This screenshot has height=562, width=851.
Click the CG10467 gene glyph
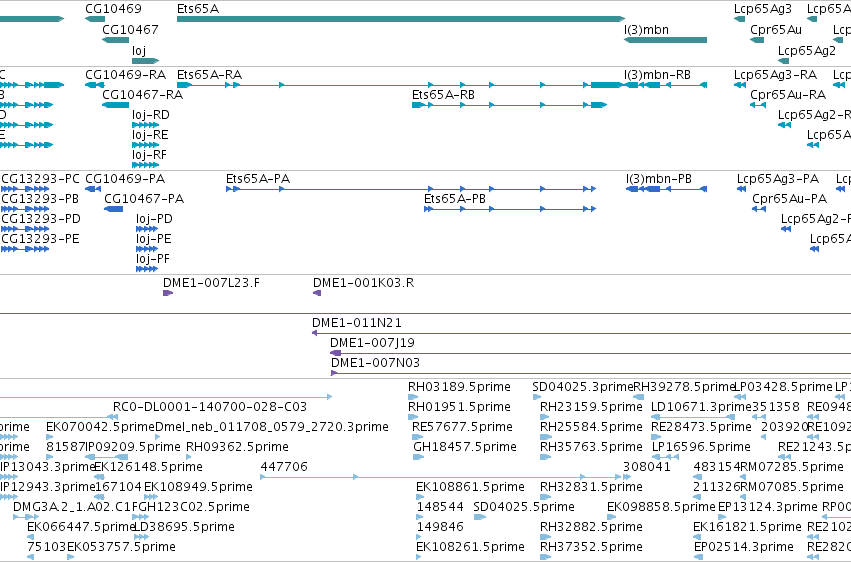tap(116, 40)
